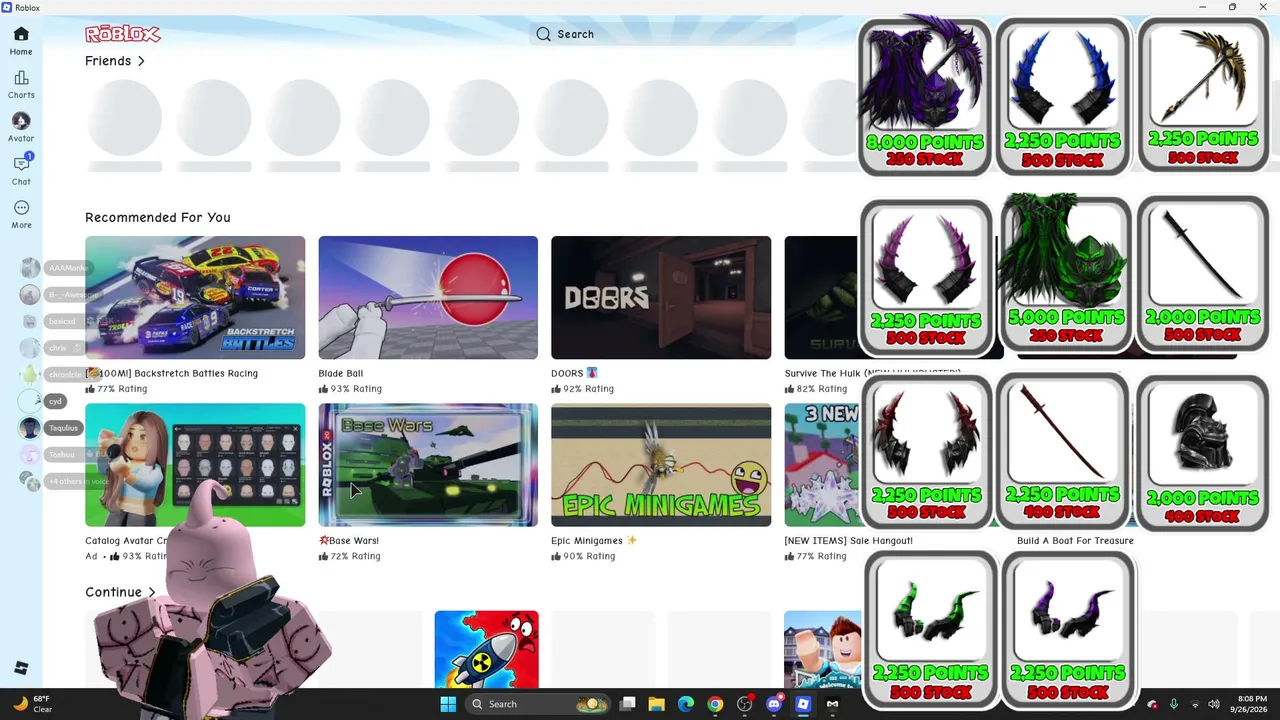This screenshot has height=720, width=1280.
Task: Open Charts from the left sidebar
Action: (21, 84)
